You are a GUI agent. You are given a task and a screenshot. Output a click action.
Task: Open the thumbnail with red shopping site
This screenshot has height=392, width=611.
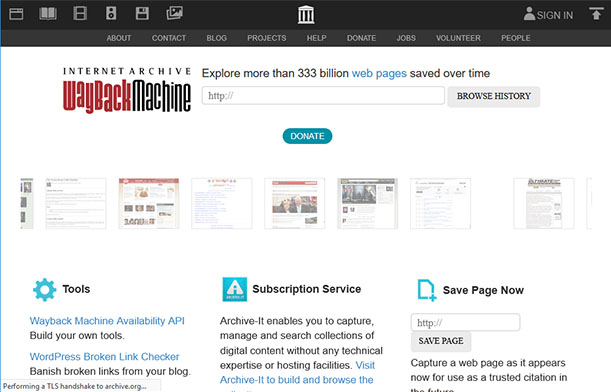[x=149, y=203]
